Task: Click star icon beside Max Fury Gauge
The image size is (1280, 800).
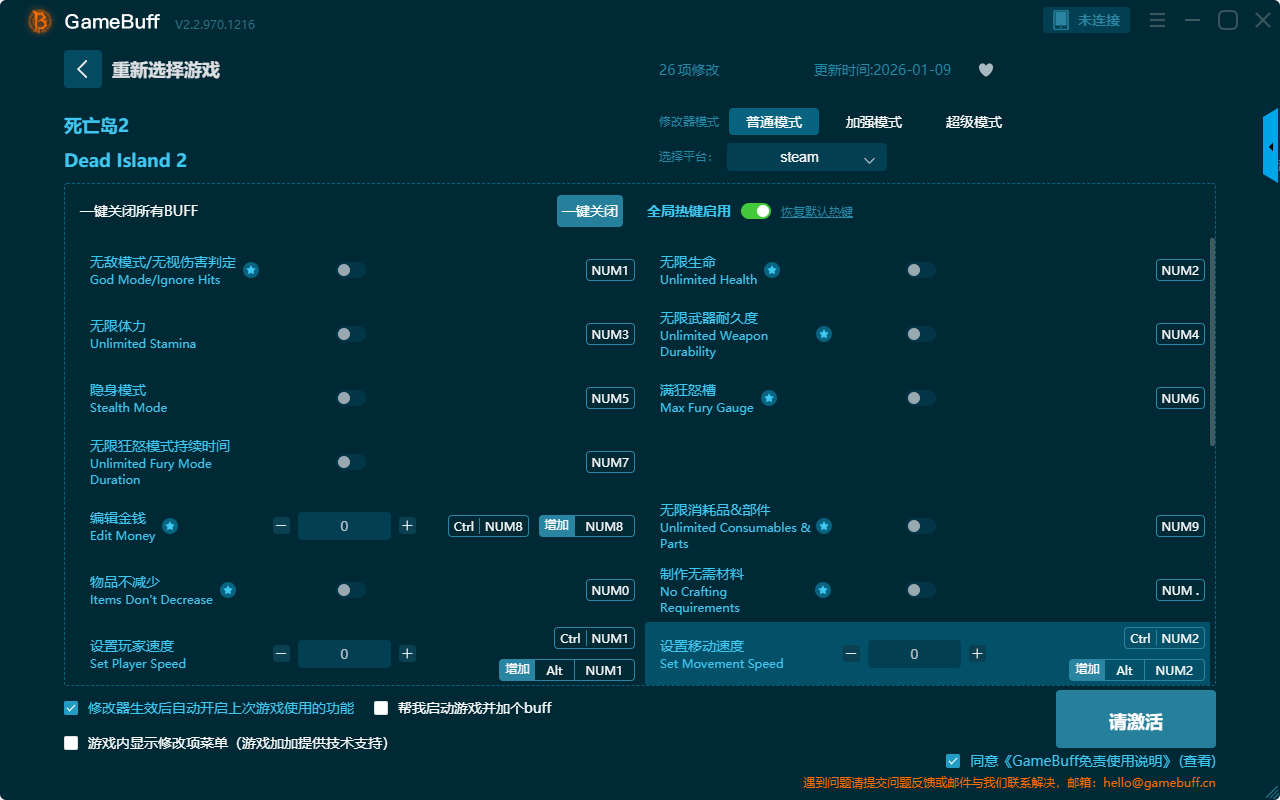Action: tap(769, 398)
